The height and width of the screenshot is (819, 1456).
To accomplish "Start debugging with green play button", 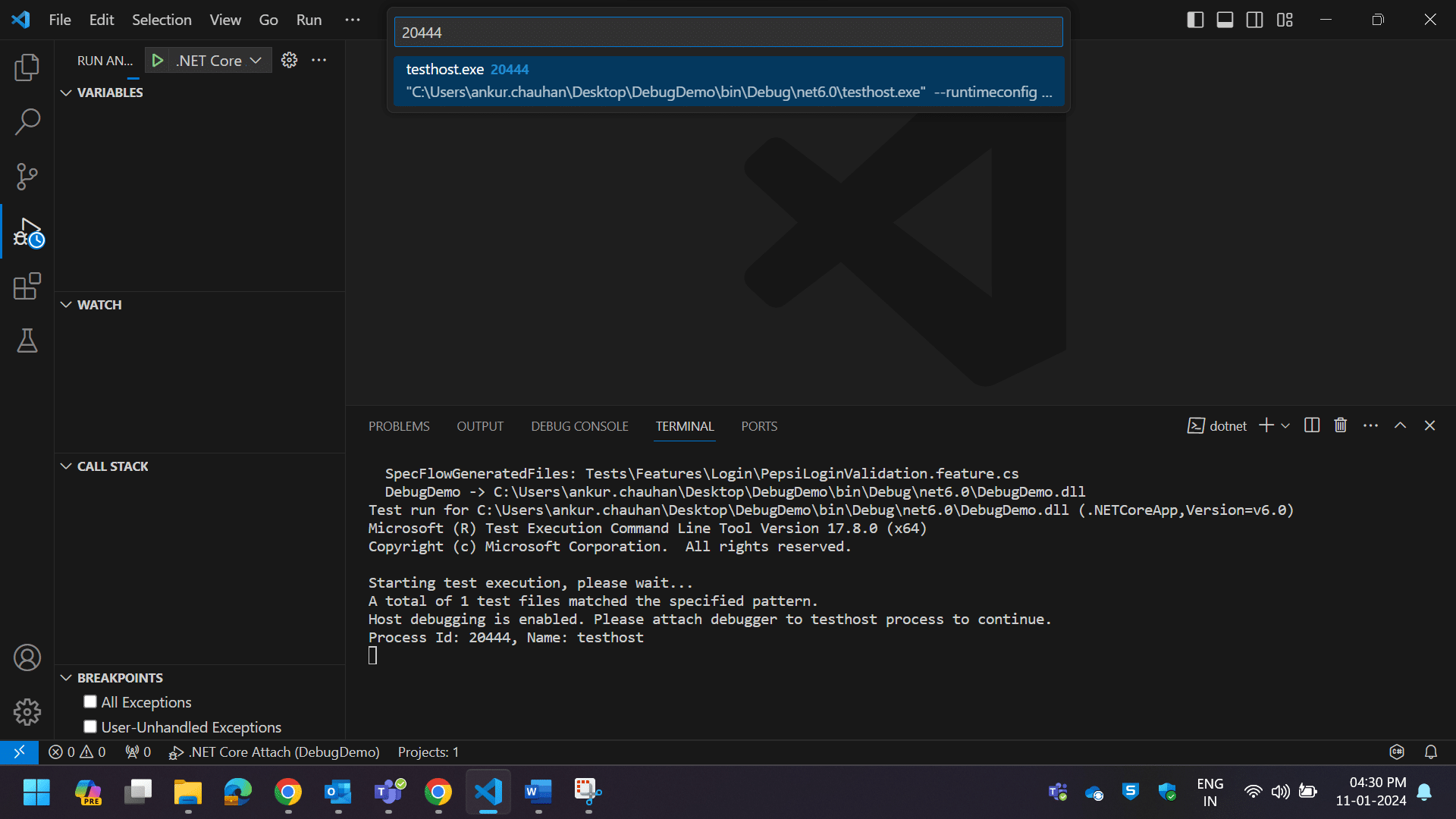I will point(157,61).
